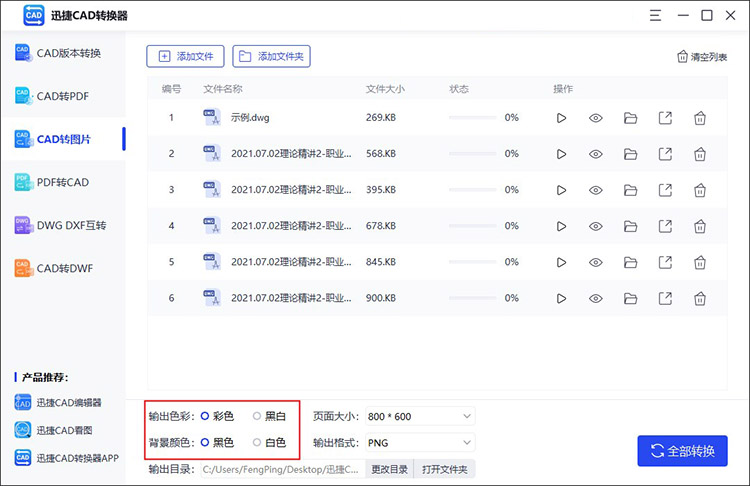Expand the 页面大小 800 * 600 dropdown
This screenshot has height=486, width=750.
(420, 416)
